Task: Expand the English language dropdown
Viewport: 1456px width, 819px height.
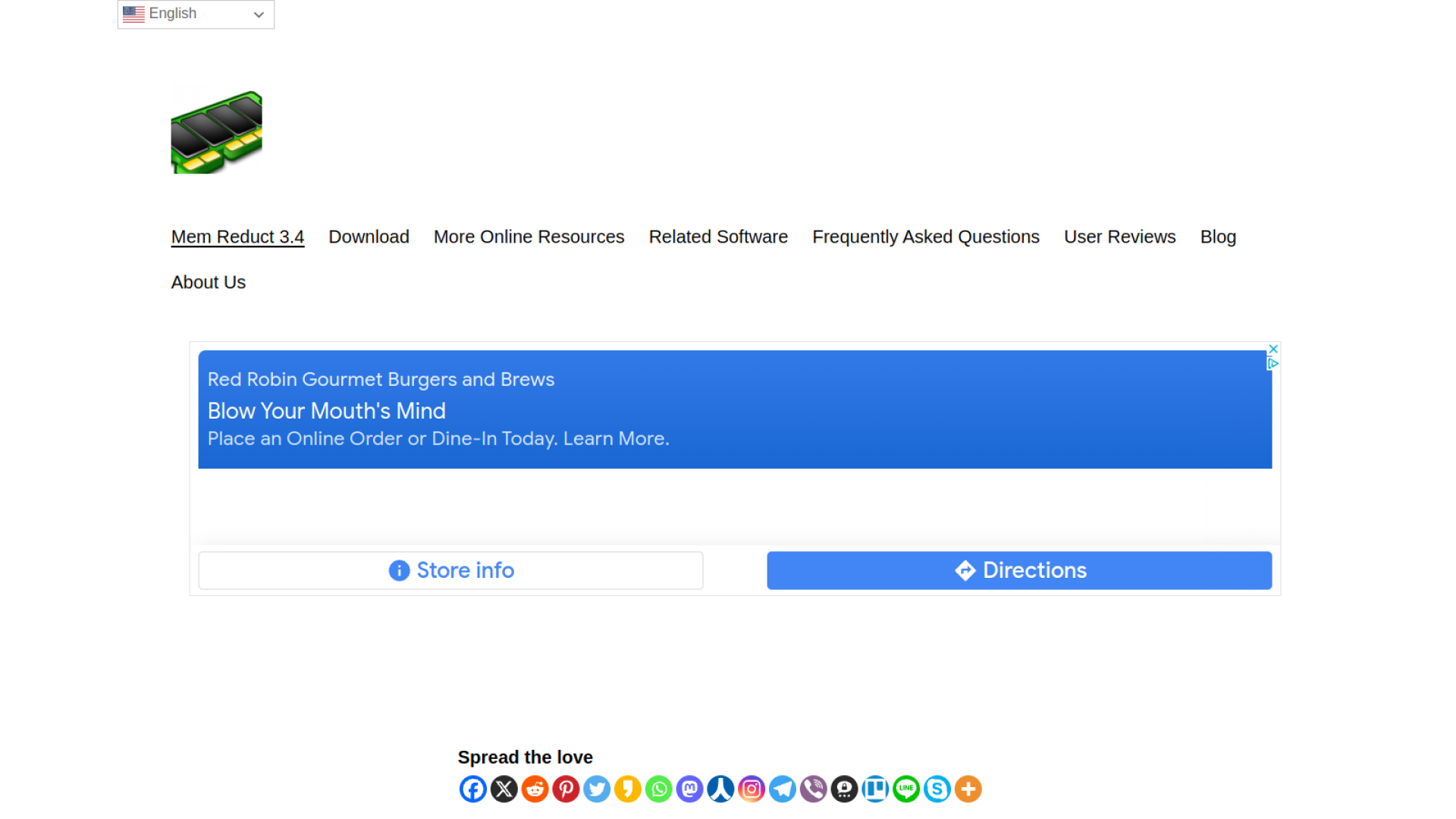Action: click(x=196, y=14)
